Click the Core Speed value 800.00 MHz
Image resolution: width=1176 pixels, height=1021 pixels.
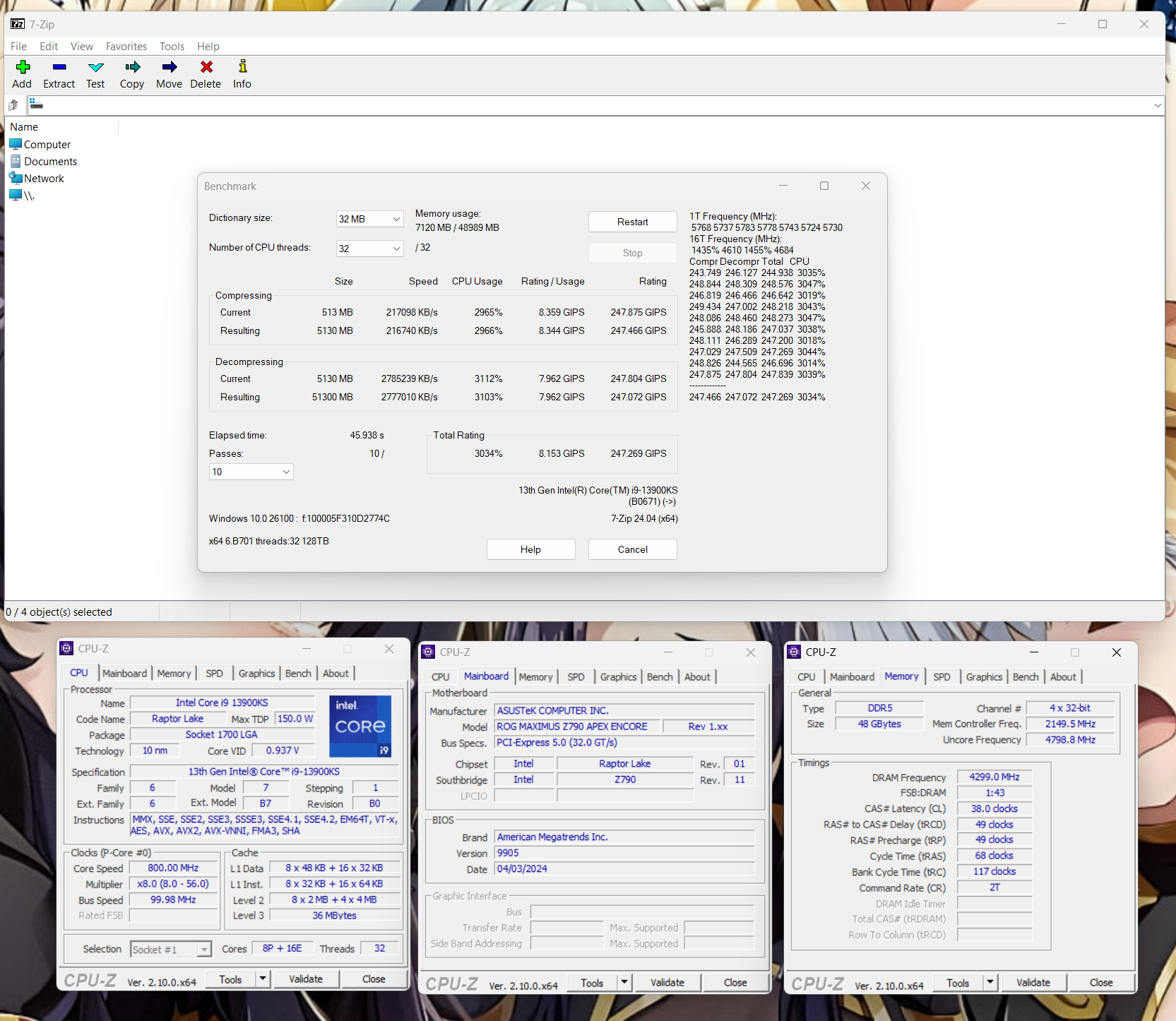pos(173,868)
